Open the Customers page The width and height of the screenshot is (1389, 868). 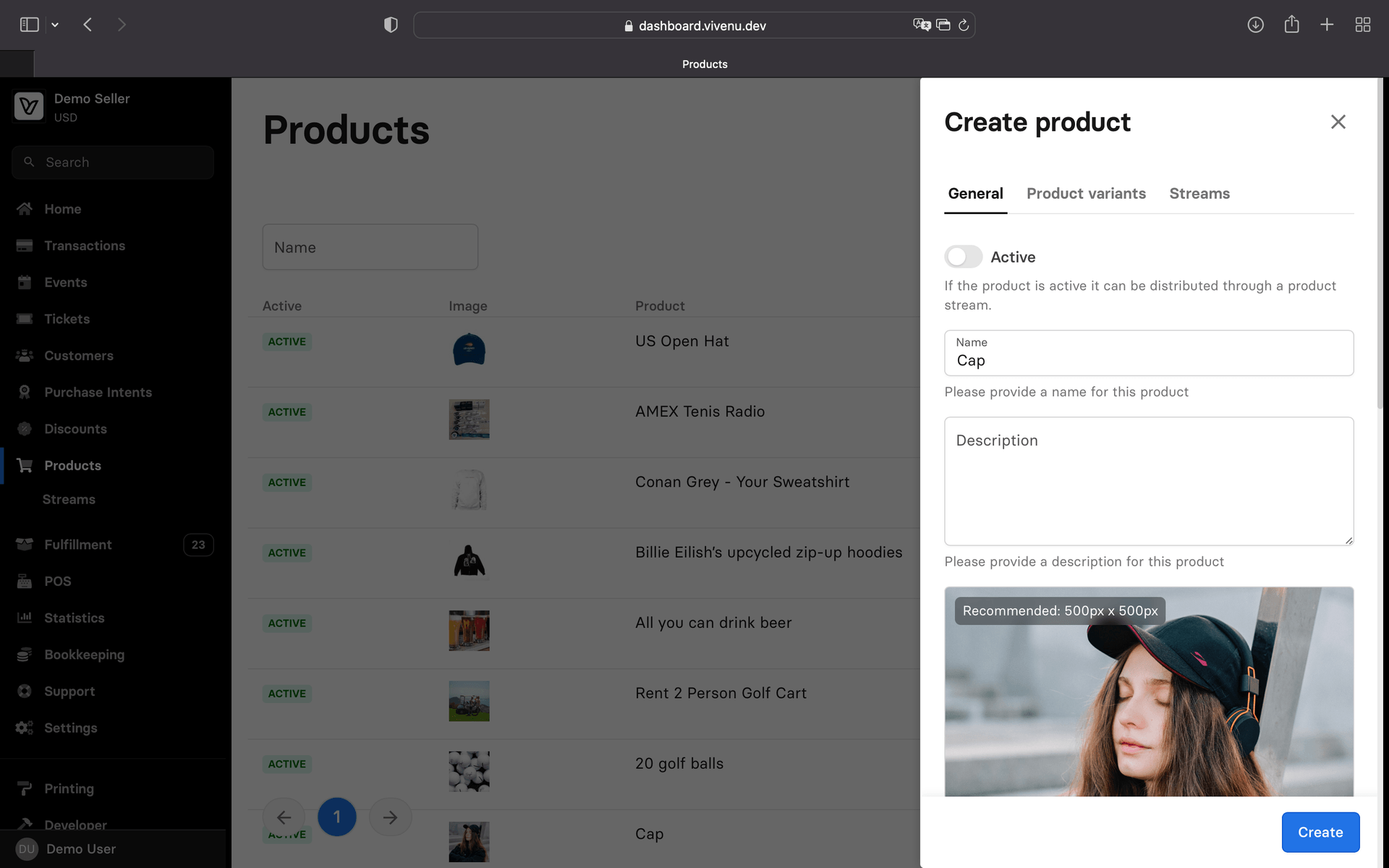(x=78, y=356)
